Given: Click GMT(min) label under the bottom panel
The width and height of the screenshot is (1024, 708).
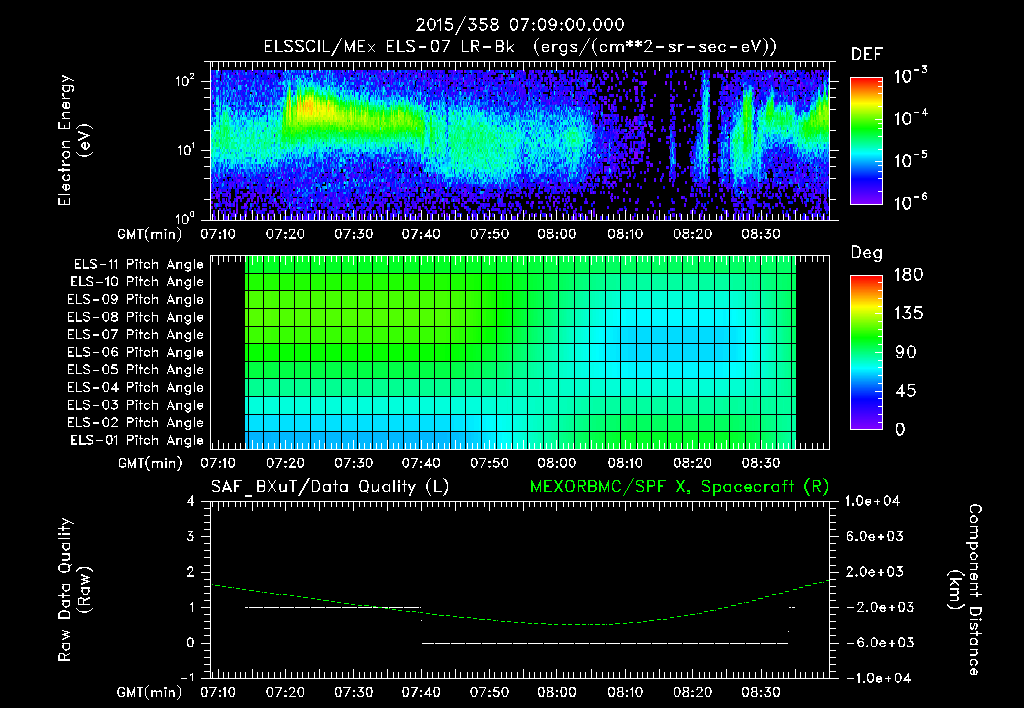Looking at the screenshot, I should click(x=150, y=692).
